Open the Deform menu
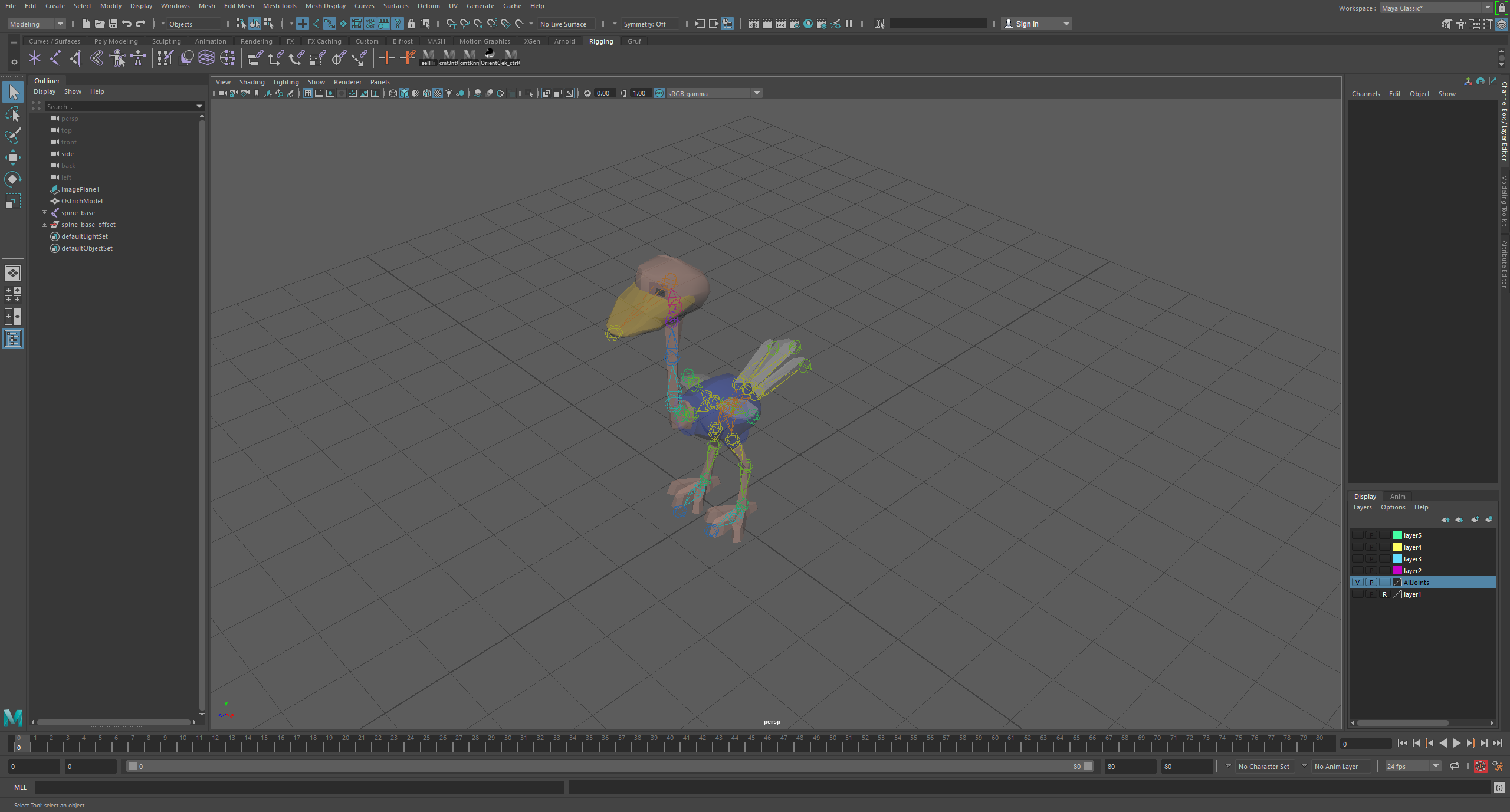The height and width of the screenshot is (812, 1510). click(x=428, y=6)
